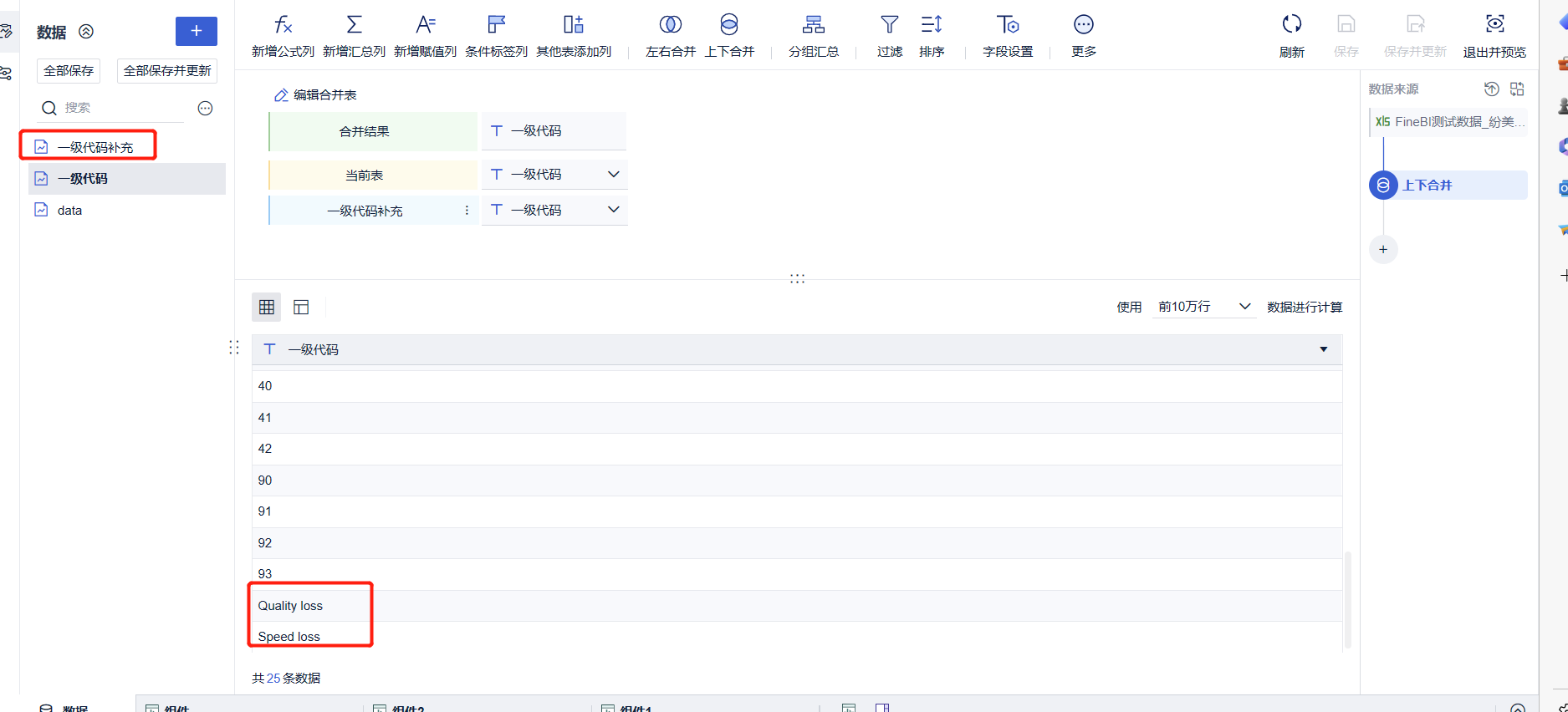Expand the 一级代码补充 row field dropdown
Screen dimensions: 1568x712
pos(613,210)
